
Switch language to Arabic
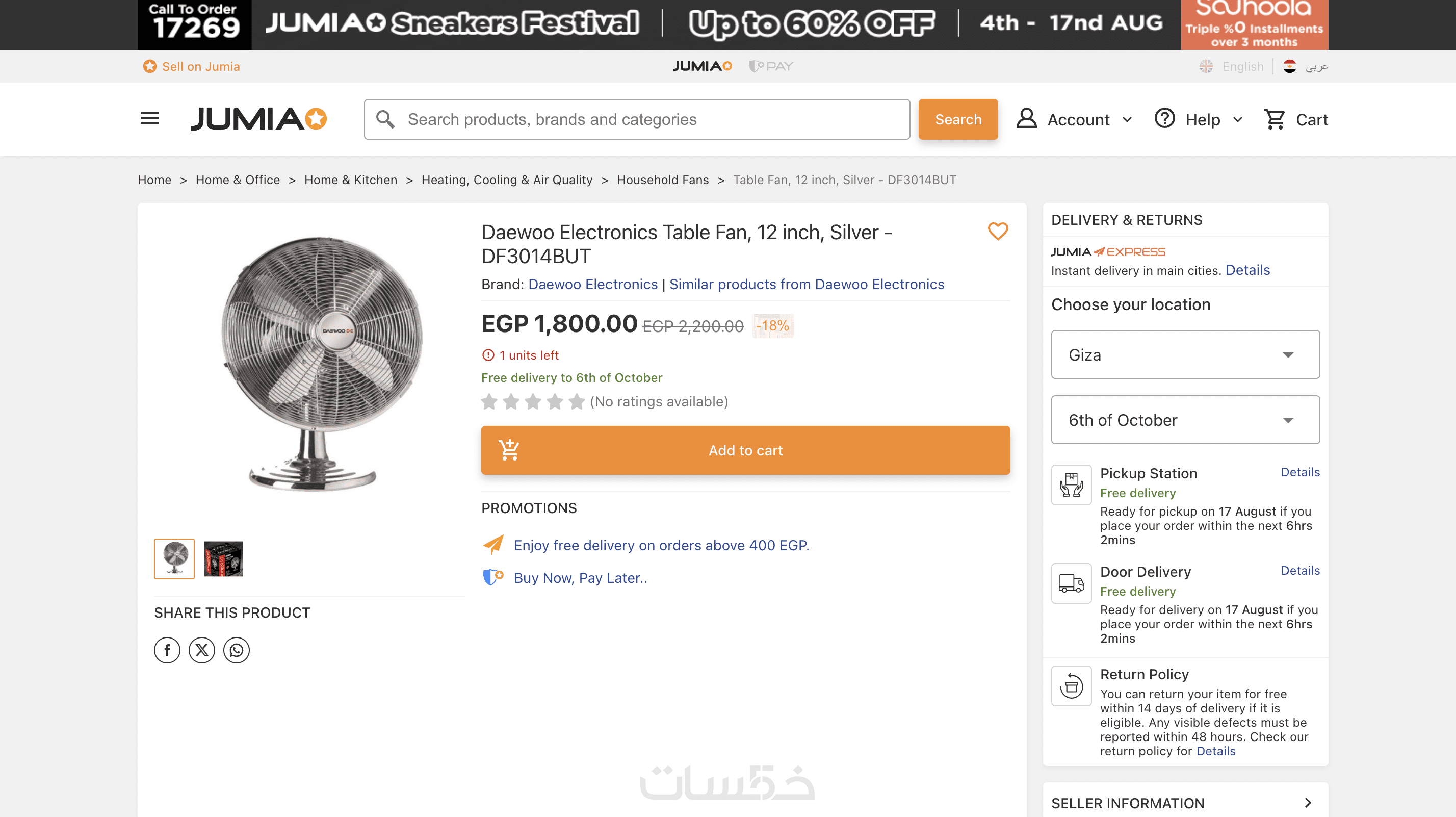point(1306,67)
